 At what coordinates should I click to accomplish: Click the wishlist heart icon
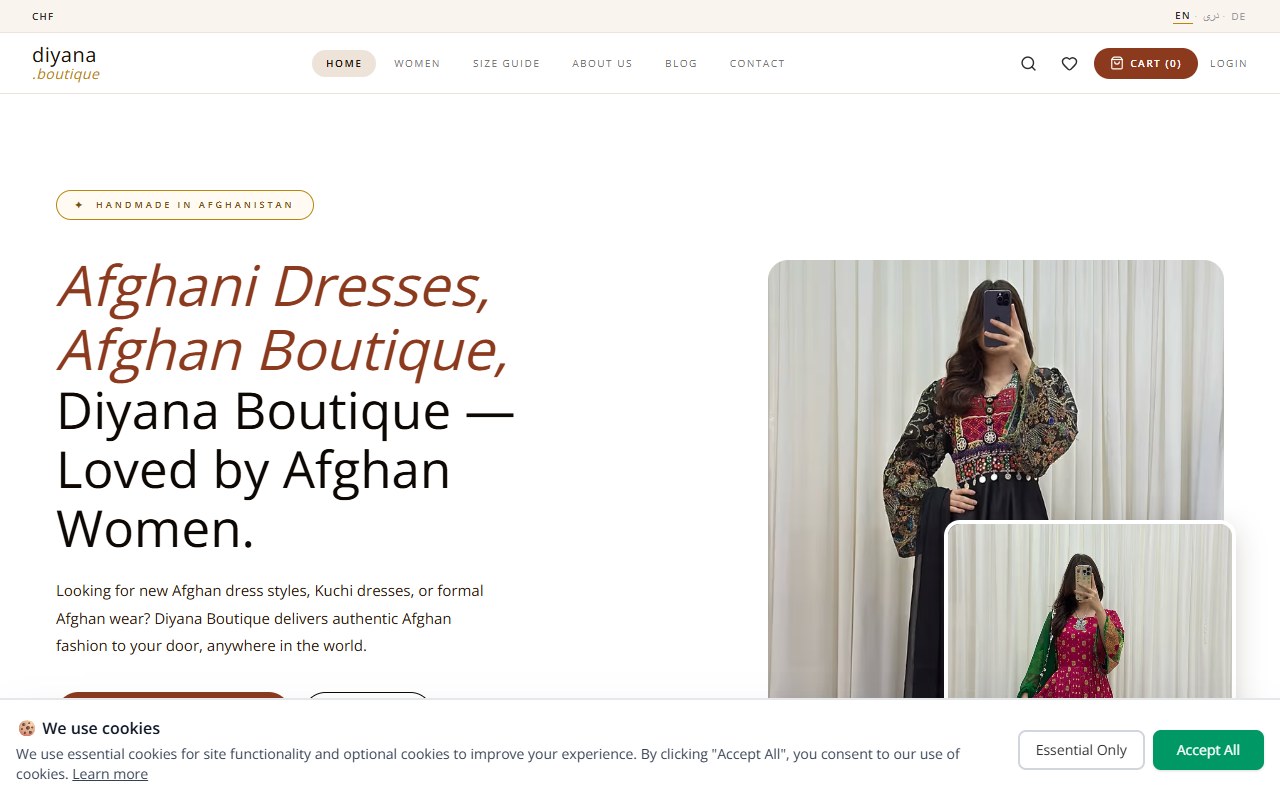pyautogui.click(x=1069, y=64)
